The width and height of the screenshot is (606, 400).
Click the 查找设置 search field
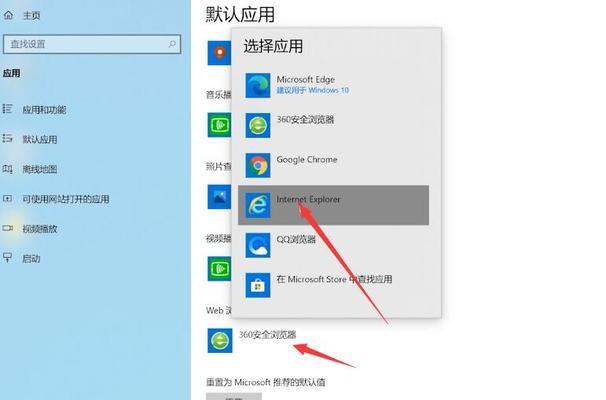coord(92,44)
